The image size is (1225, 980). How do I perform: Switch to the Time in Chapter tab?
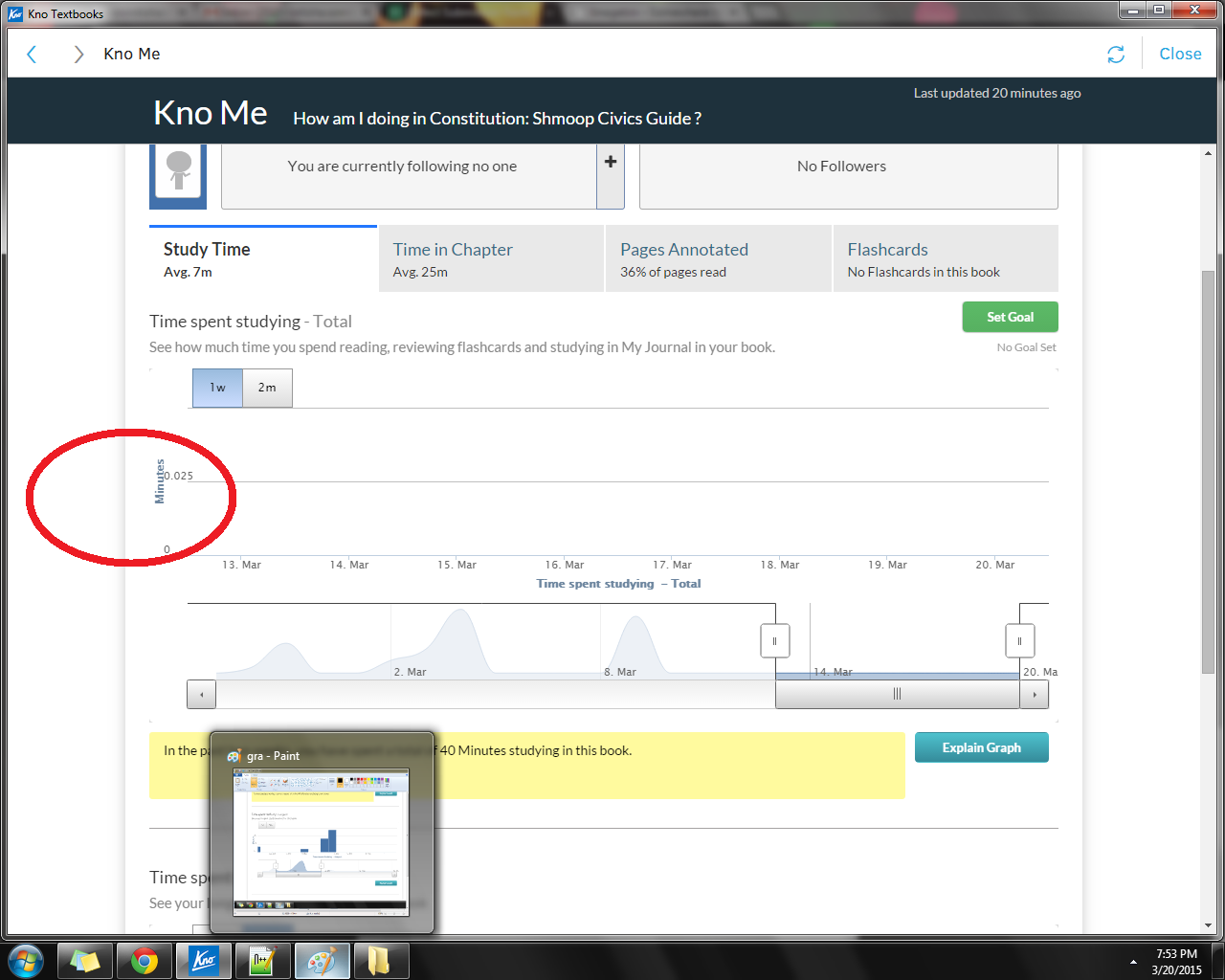[x=491, y=258]
